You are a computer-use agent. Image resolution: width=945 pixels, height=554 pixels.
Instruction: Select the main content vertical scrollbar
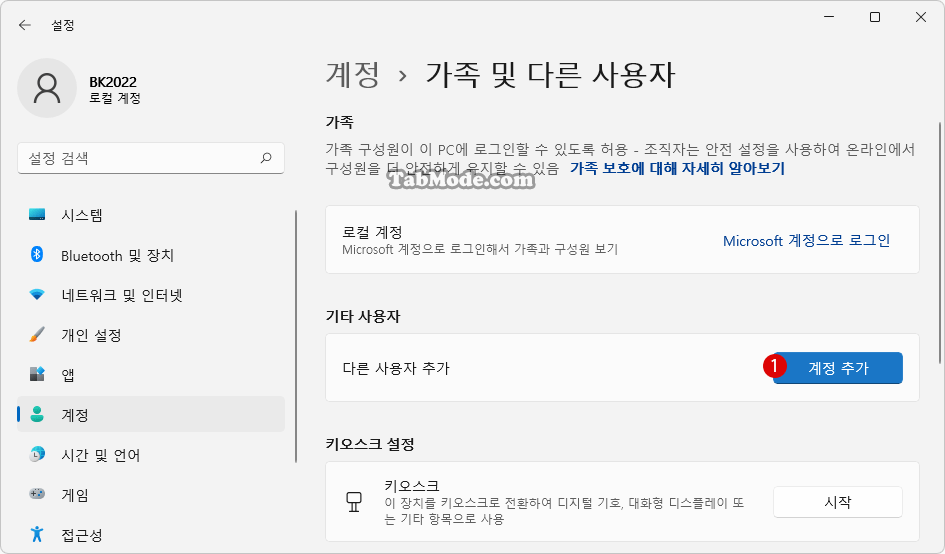pos(940,243)
